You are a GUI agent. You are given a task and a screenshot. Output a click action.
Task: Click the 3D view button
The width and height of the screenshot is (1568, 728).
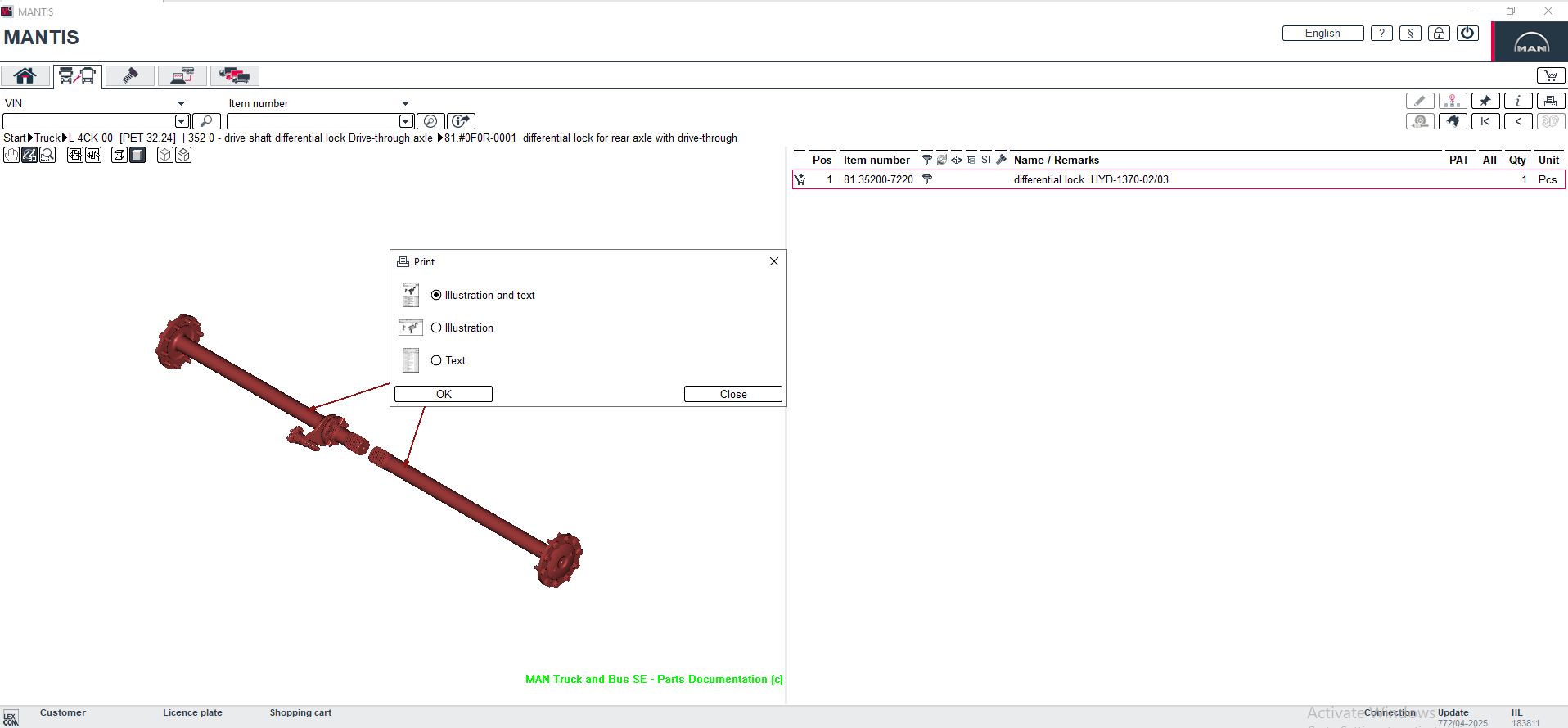point(1551,121)
